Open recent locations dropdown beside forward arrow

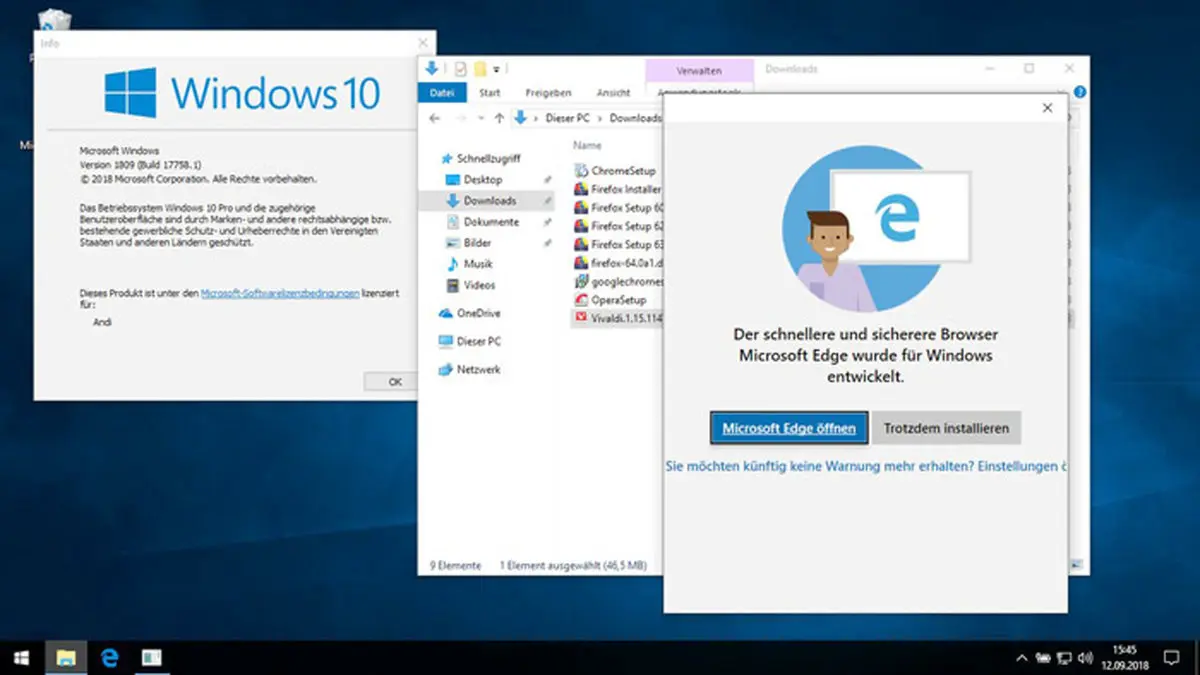(x=480, y=118)
